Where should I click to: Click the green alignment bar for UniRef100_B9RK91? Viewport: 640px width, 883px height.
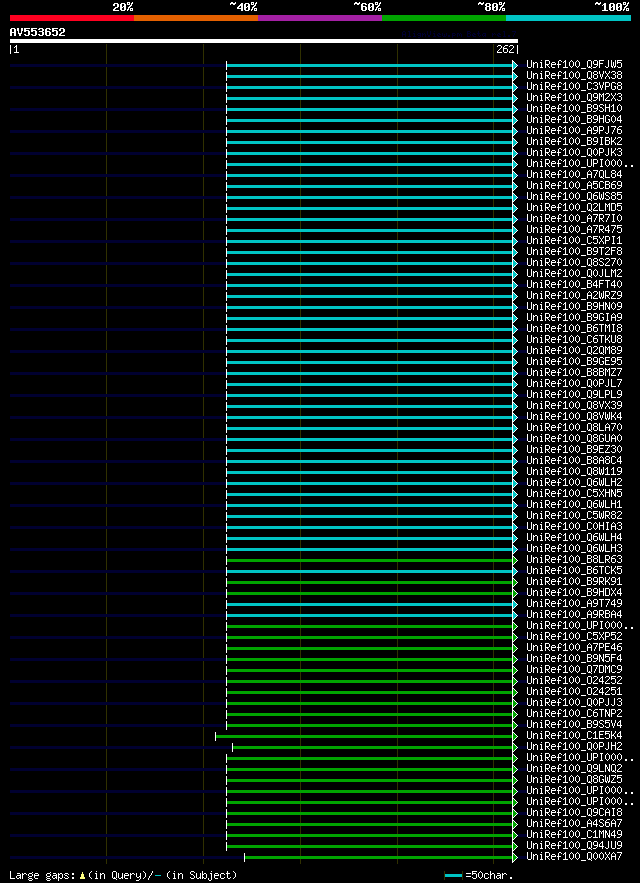click(370, 582)
